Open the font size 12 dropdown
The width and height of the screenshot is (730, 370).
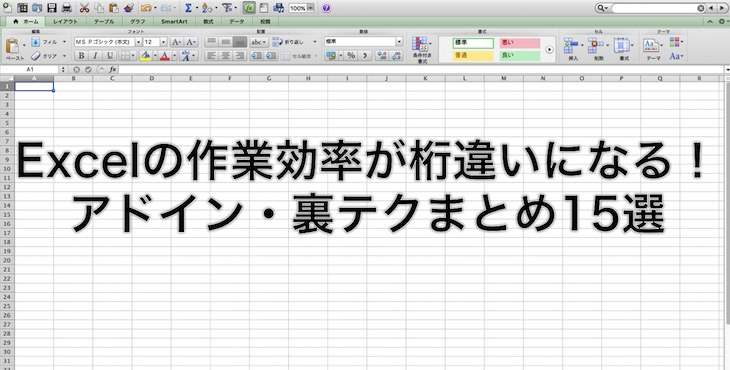tap(163, 42)
